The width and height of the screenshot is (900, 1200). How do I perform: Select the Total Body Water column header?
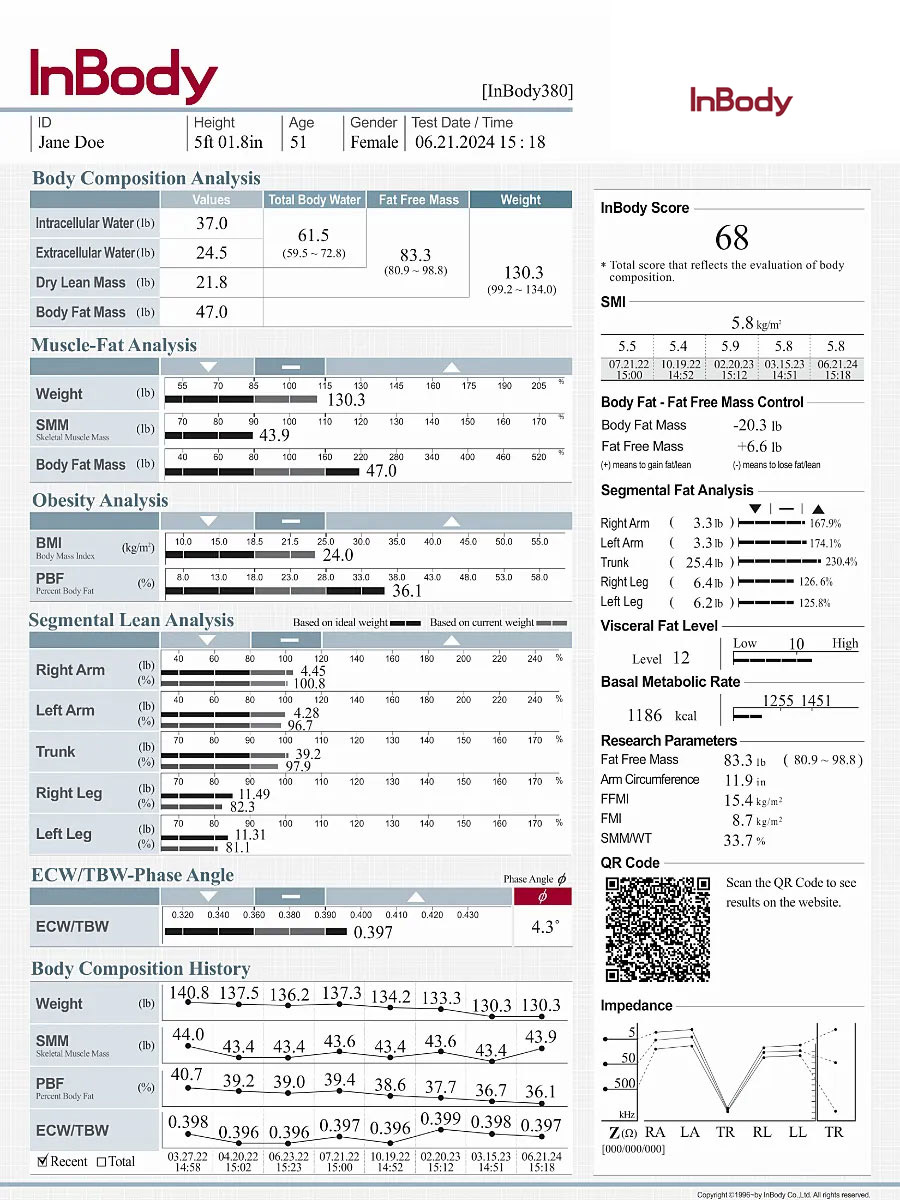tap(314, 200)
